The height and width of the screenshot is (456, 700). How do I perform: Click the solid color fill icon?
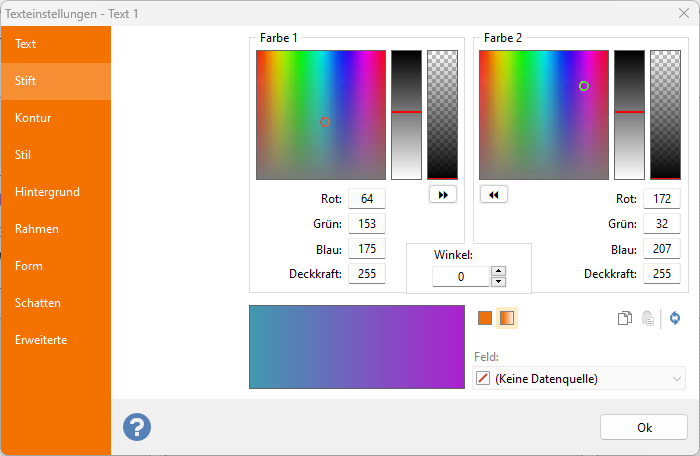[485, 318]
